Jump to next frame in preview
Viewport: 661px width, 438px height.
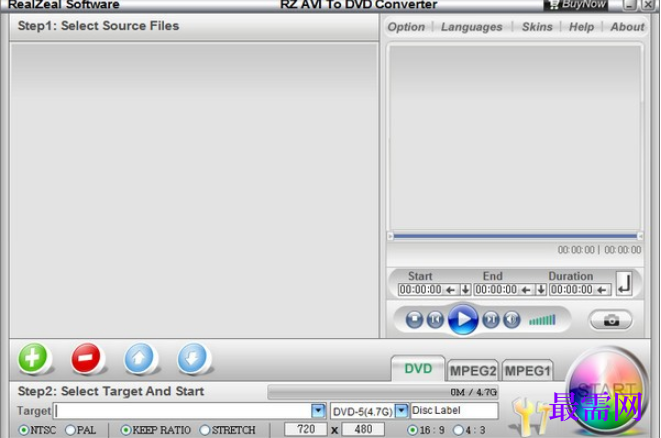tap(491, 319)
